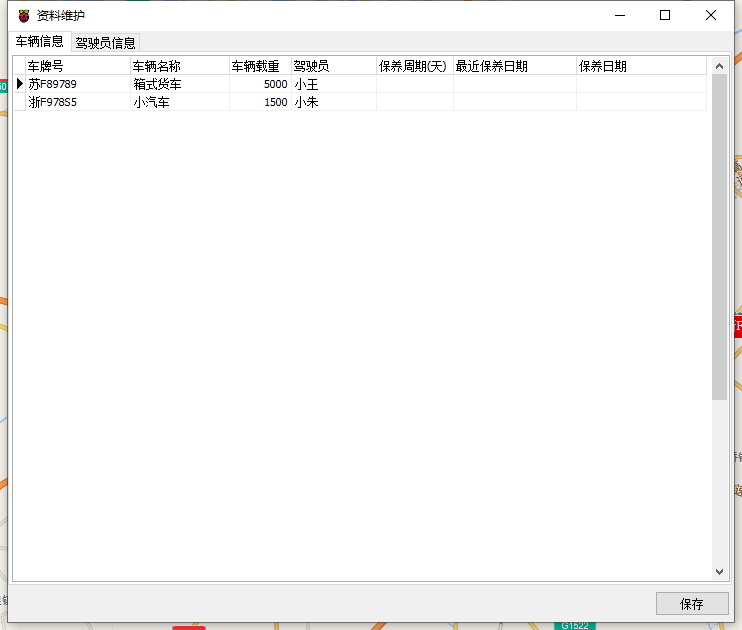Image resolution: width=742 pixels, height=630 pixels.
Task: Switch to the 车辆信息 tab
Action: [39, 42]
